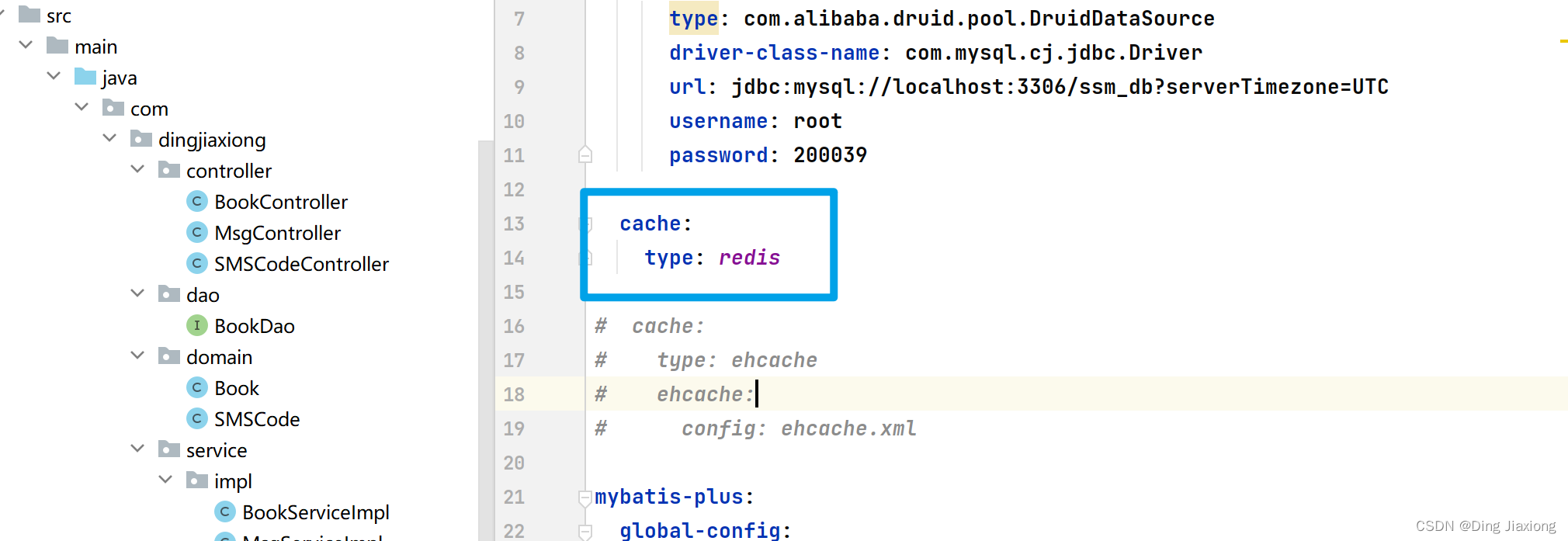
Task: Select the dingjiaxiong package
Action: tap(212, 140)
